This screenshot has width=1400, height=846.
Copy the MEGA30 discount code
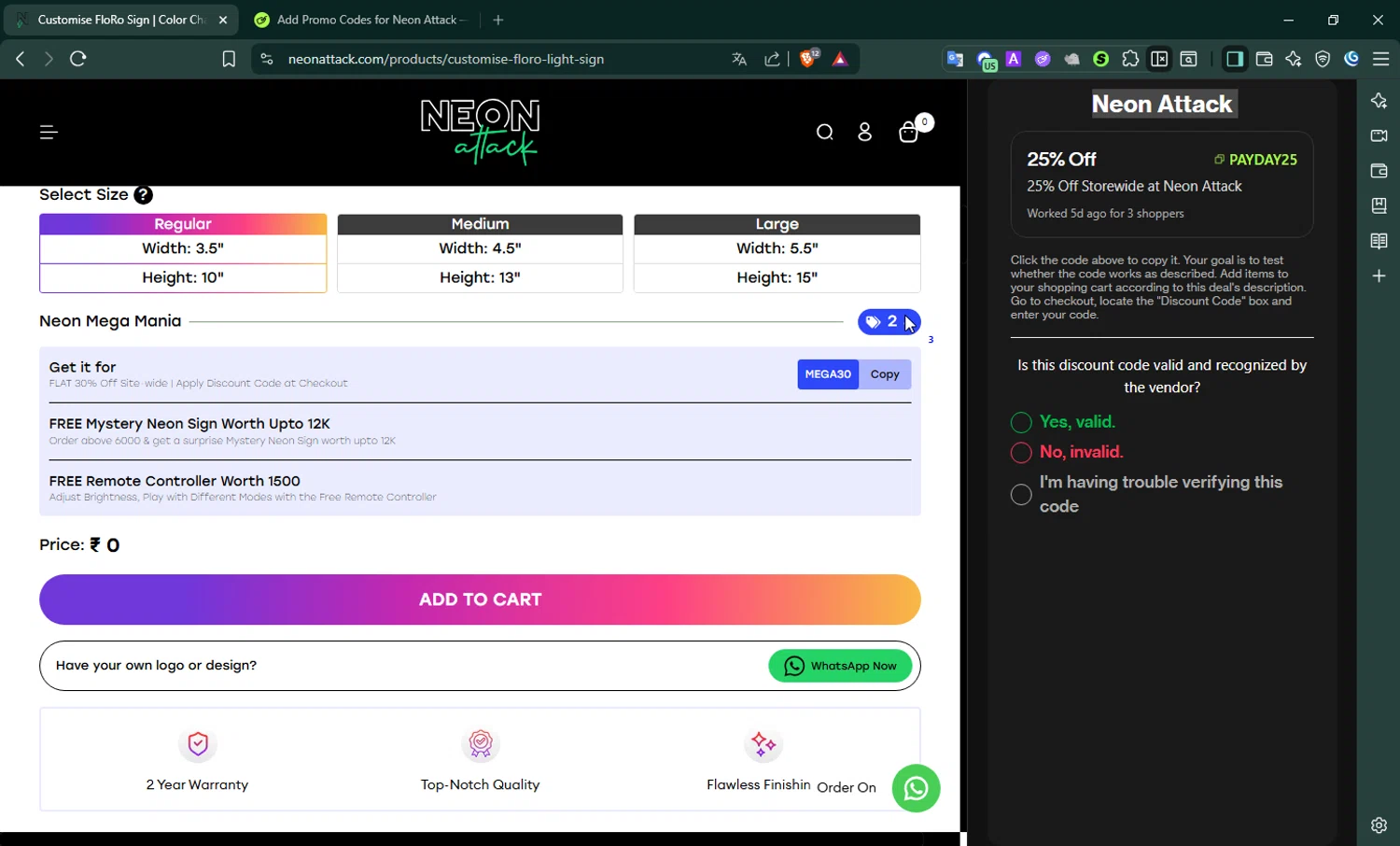tap(885, 374)
